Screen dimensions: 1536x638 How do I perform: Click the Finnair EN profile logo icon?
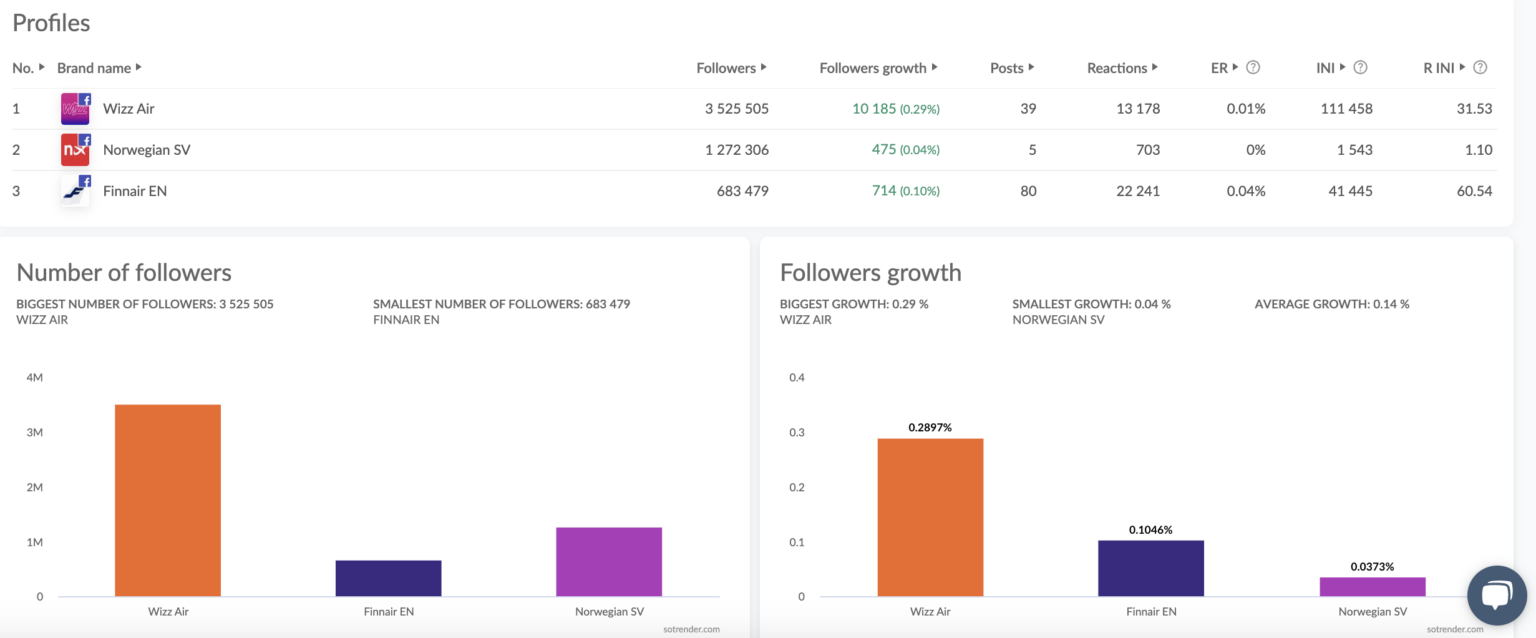click(x=75, y=191)
